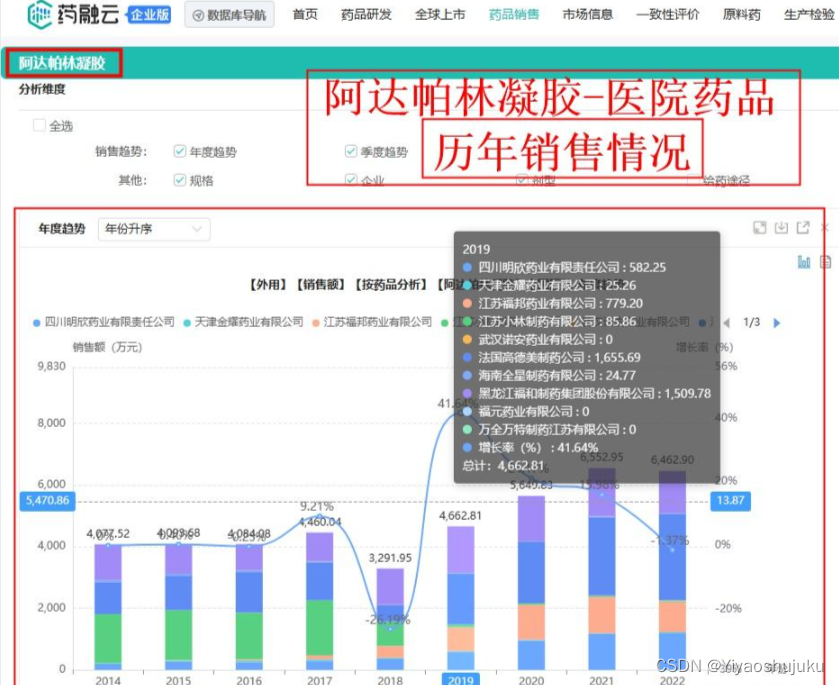839x685 pixels.
Task: Go to previous legend page arrow
Action: 727,323
